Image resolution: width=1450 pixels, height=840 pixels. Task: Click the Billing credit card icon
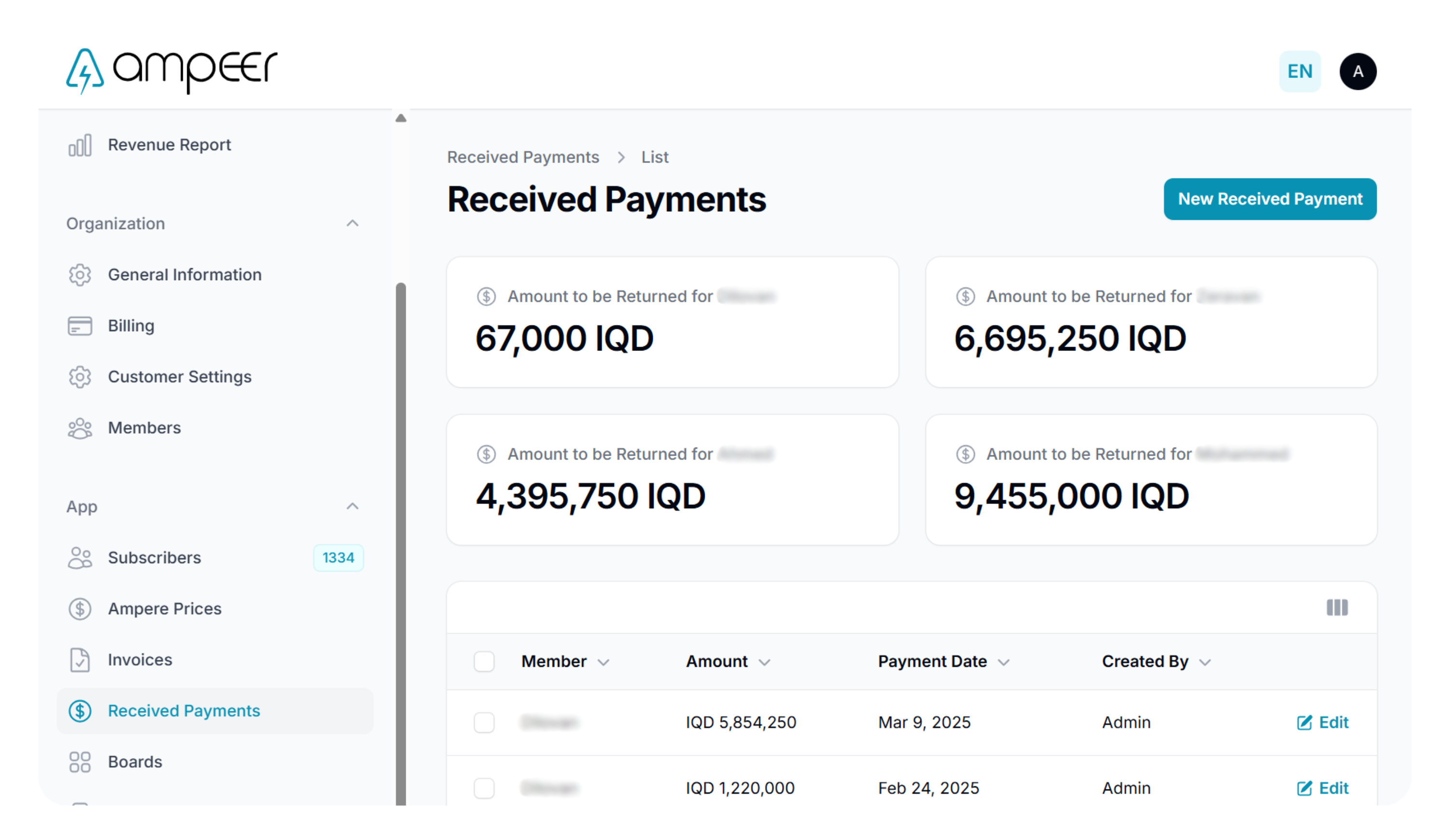coord(80,326)
